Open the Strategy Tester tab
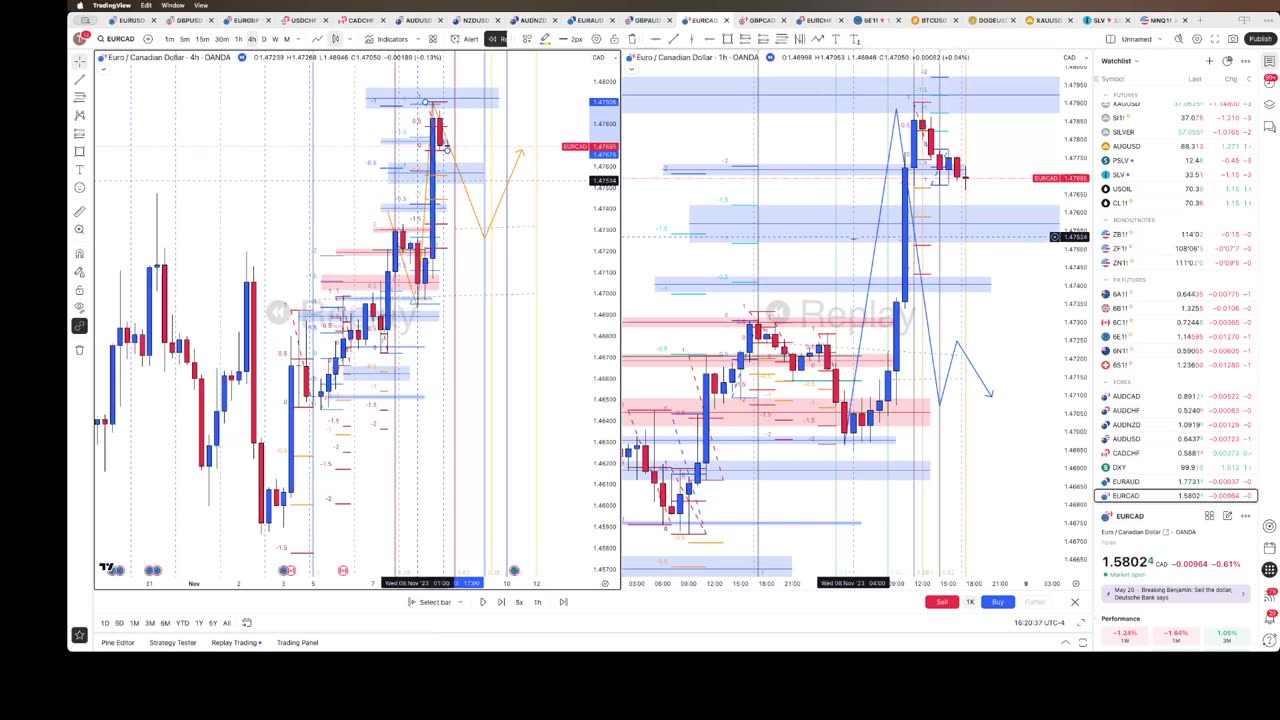1280x720 pixels. click(173, 643)
